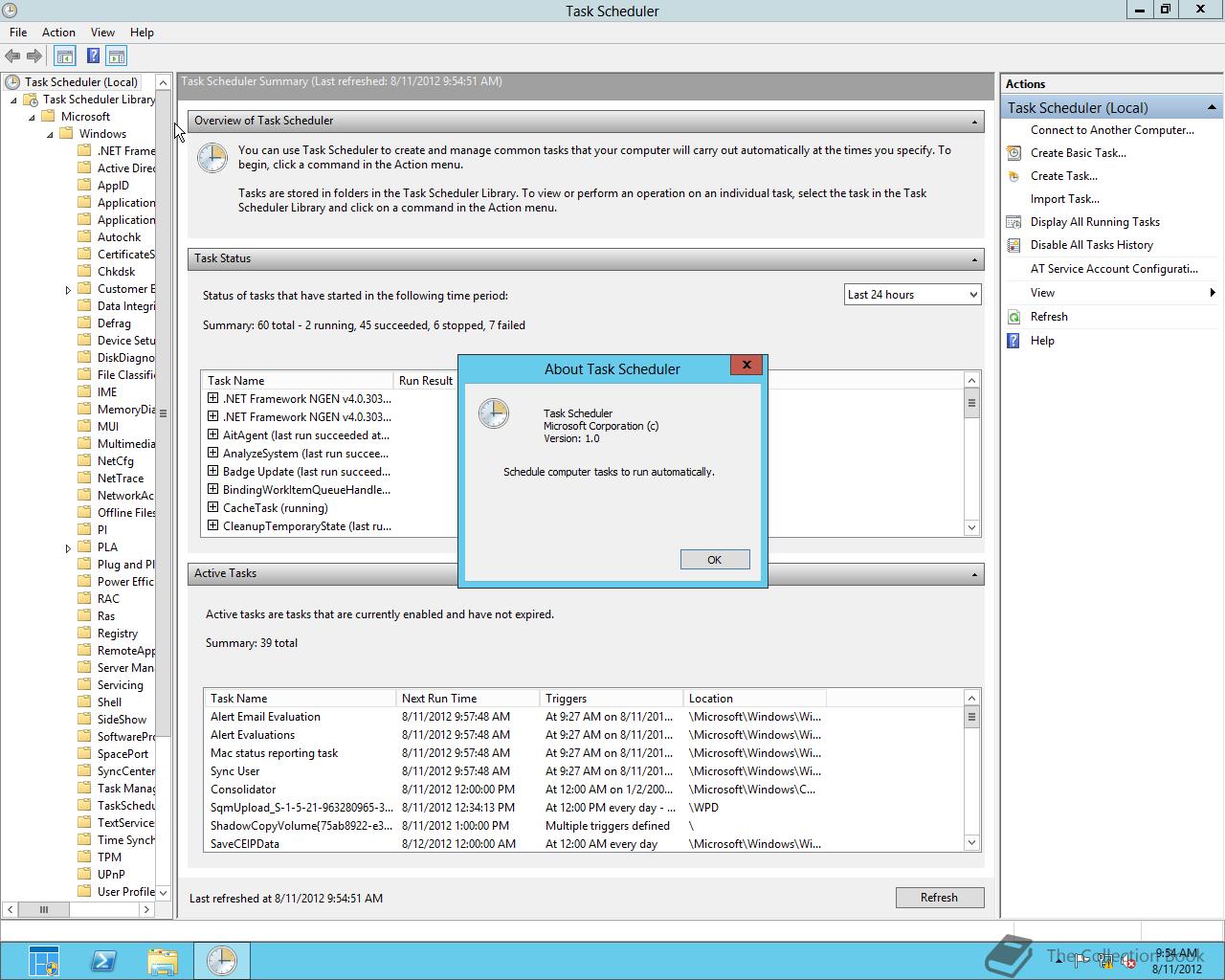Click the Forward arrow toolbar icon
Screen dimensions: 1225x980
click(x=34, y=56)
